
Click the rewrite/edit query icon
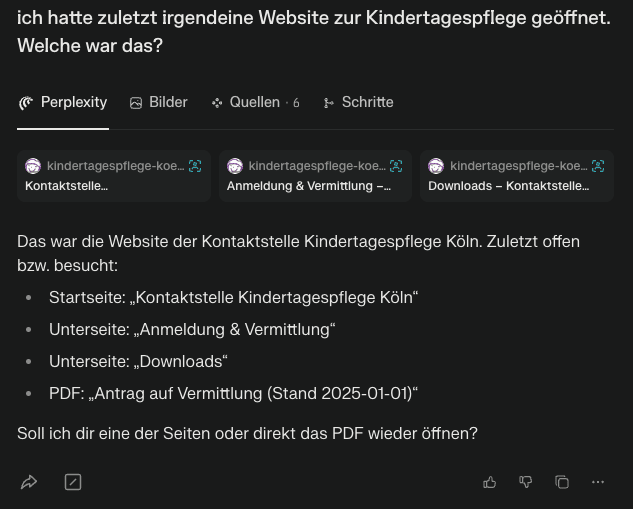[x=73, y=482]
